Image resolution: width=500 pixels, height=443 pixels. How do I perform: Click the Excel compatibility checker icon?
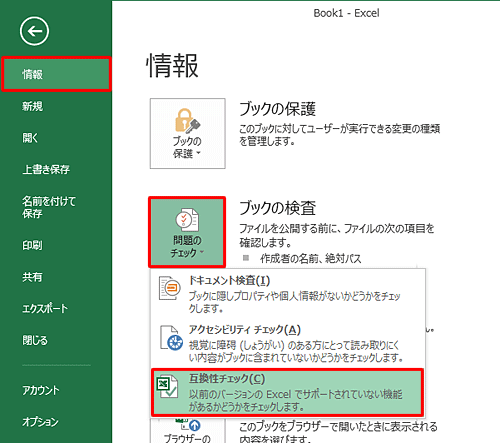coord(168,386)
